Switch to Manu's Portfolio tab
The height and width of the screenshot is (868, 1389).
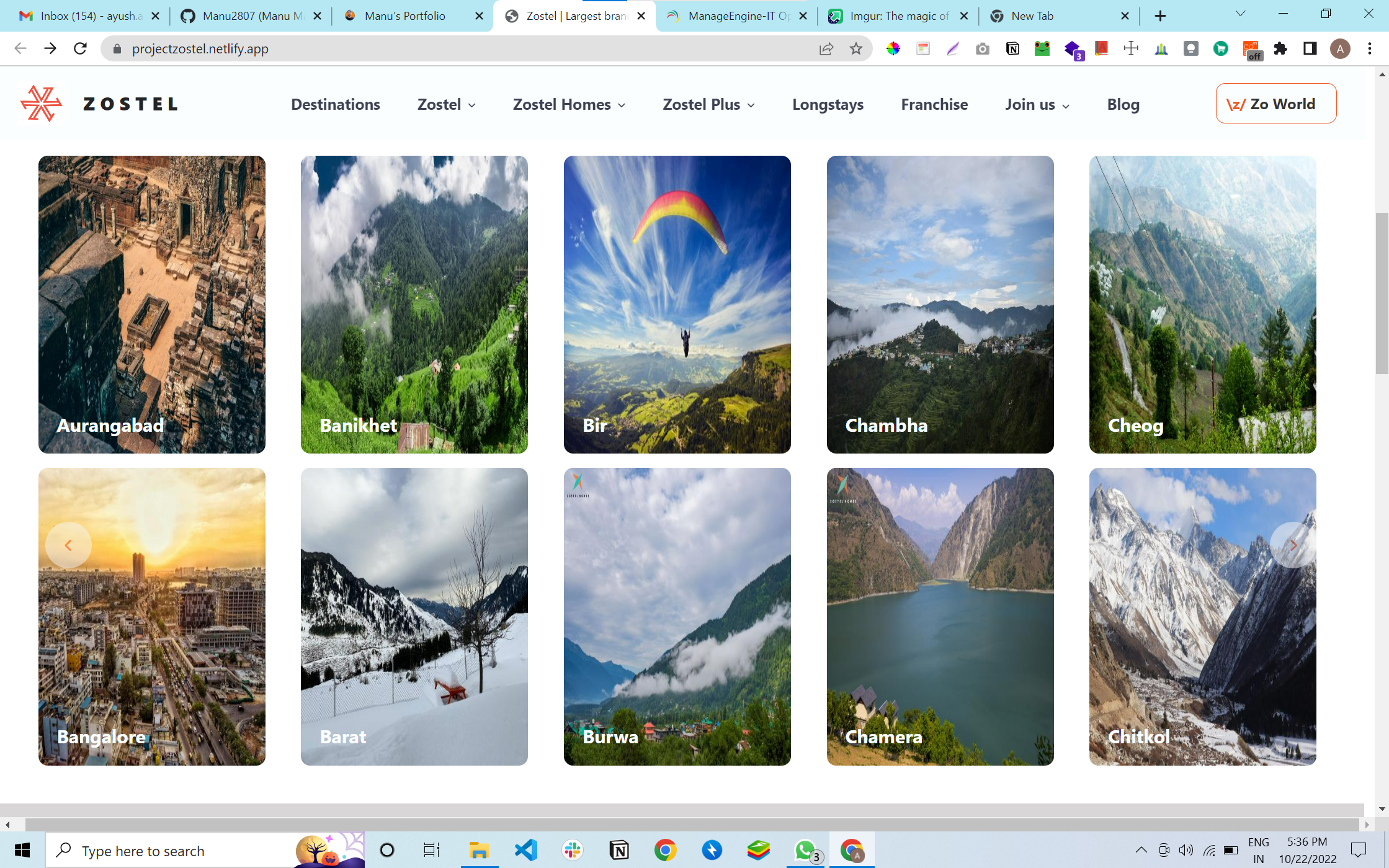[x=404, y=16]
